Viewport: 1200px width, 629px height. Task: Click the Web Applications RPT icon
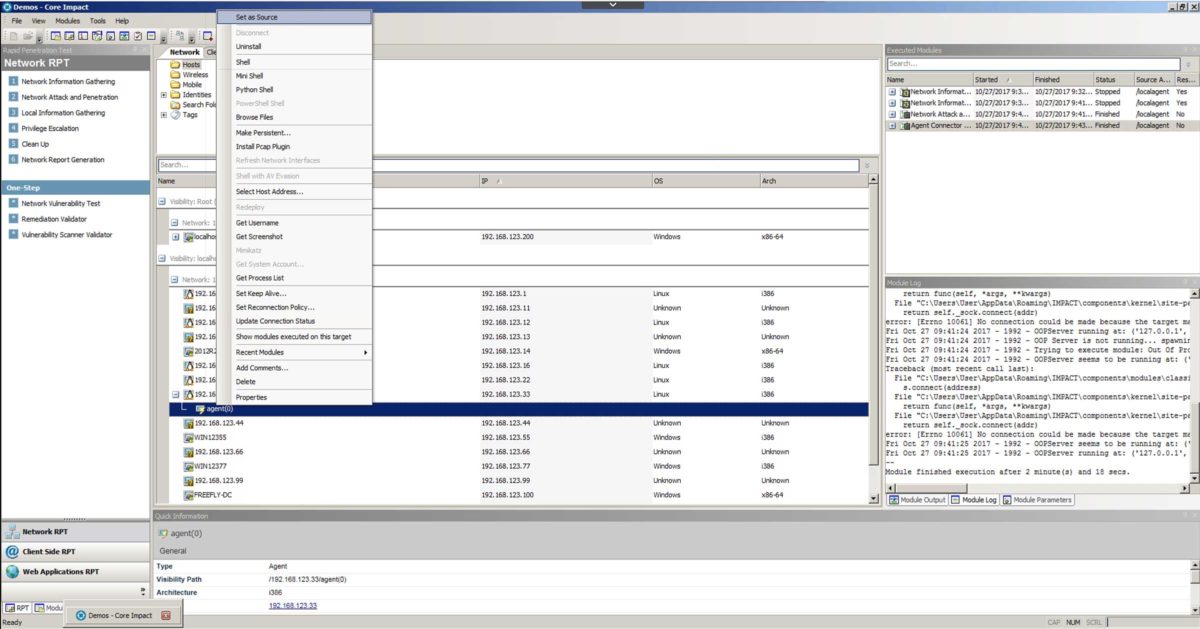click(x=12, y=572)
